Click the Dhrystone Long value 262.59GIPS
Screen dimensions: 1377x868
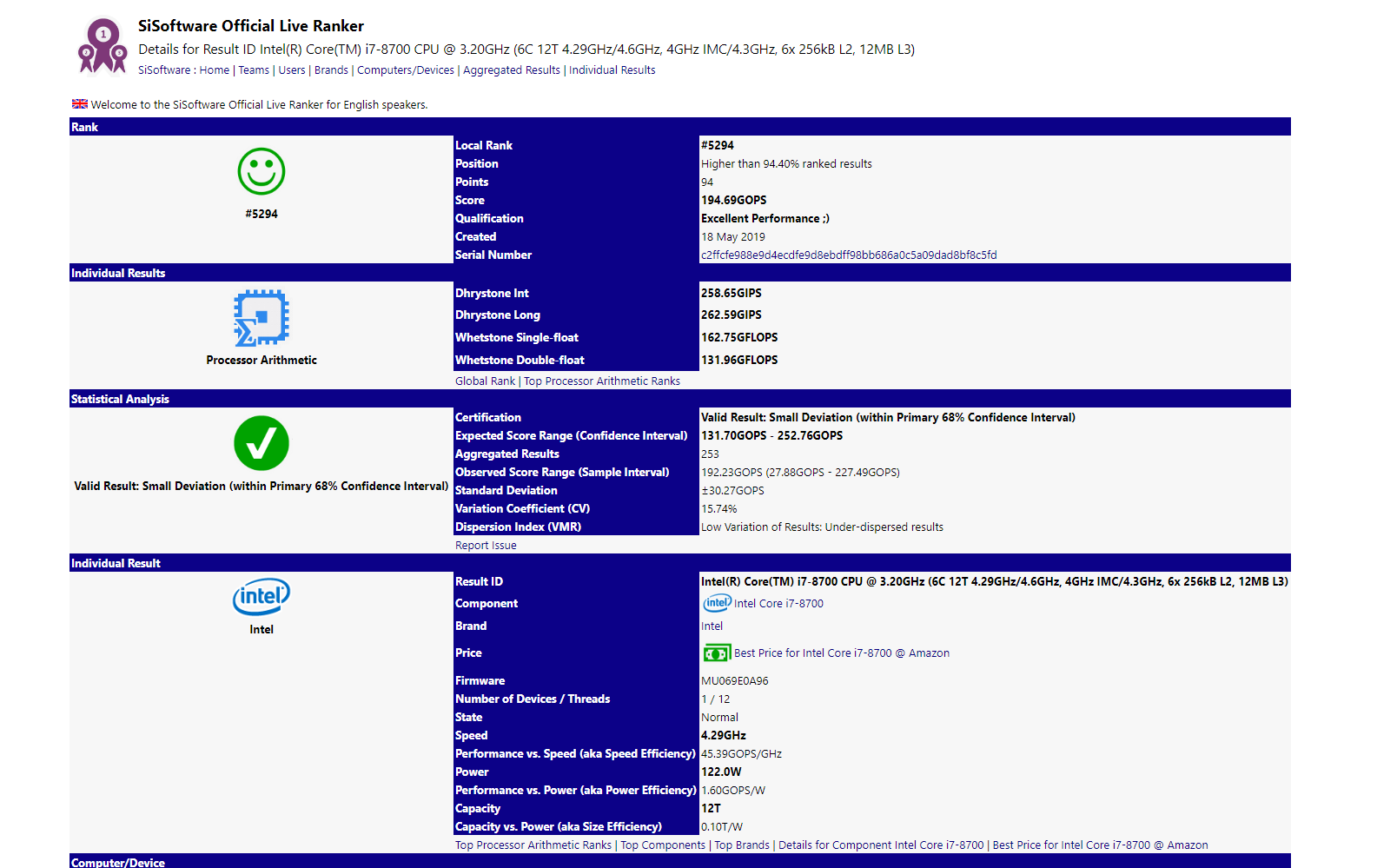[x=732, y=315]
